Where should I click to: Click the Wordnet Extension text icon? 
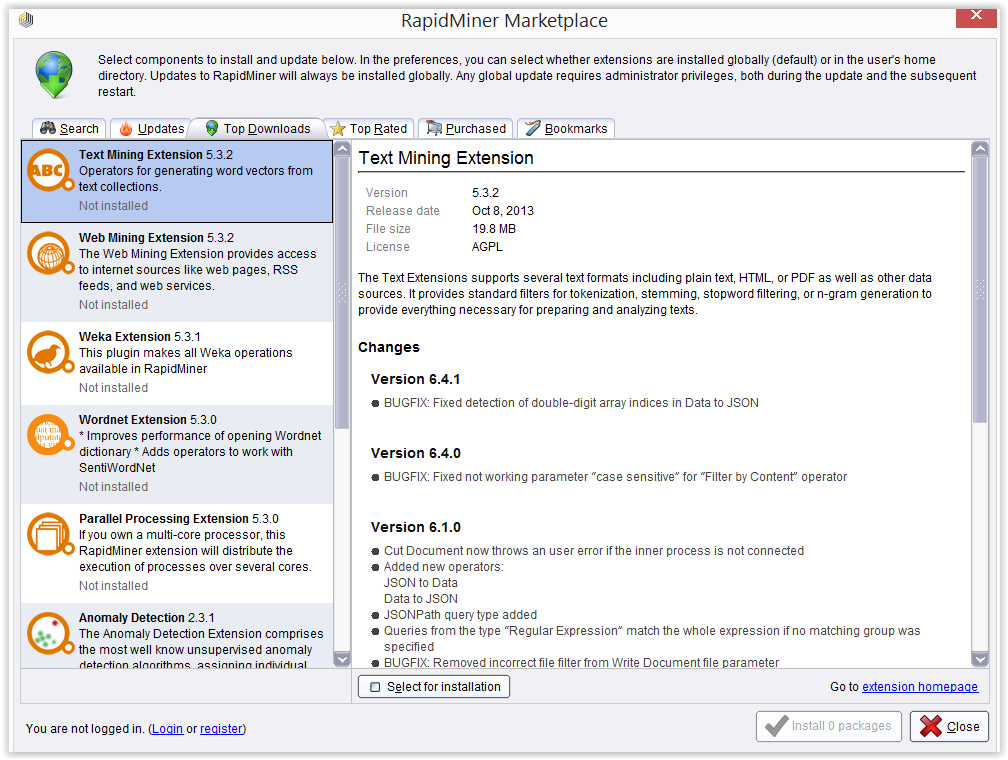(x=50, y=435)
